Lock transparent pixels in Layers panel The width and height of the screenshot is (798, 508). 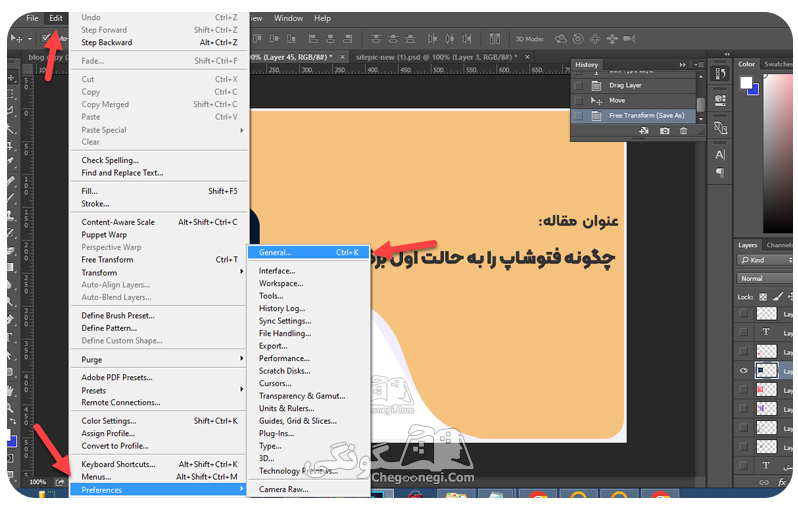763,297
